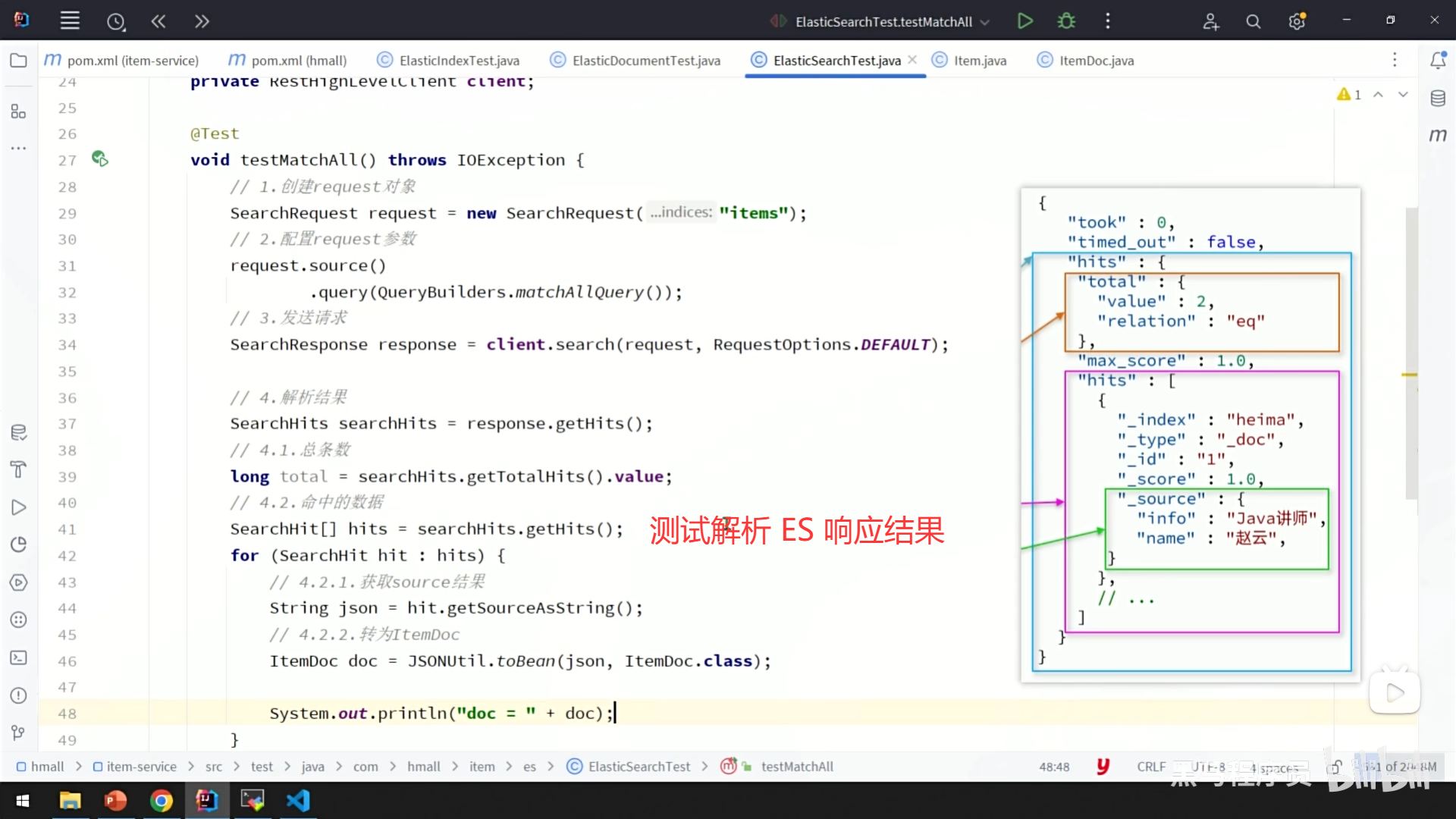Jump to next highlighted warning arrow
This screenshot has width=1456, height=819.
(x=1403, y=95)
